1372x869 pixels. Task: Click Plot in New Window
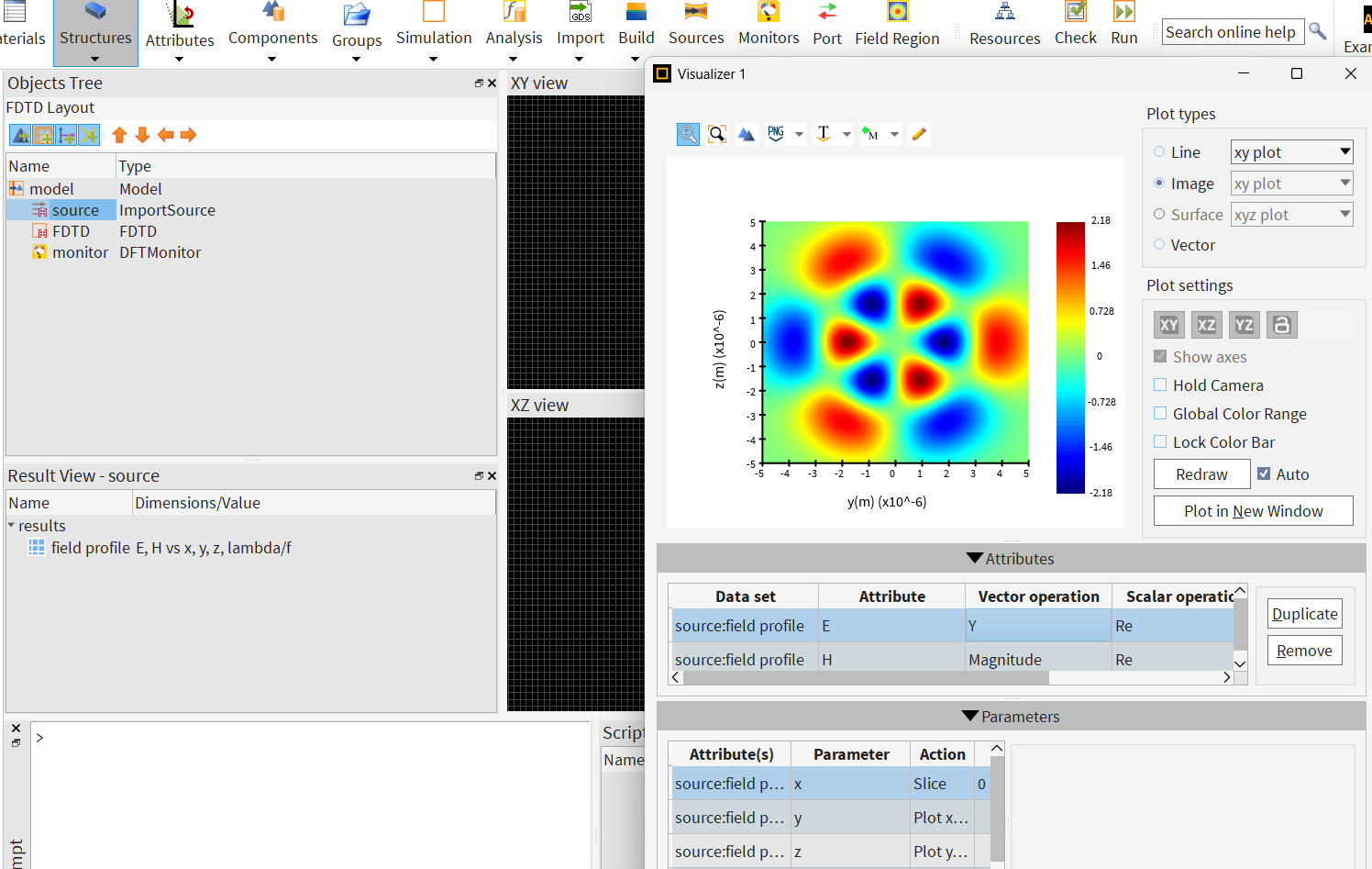1253,510
